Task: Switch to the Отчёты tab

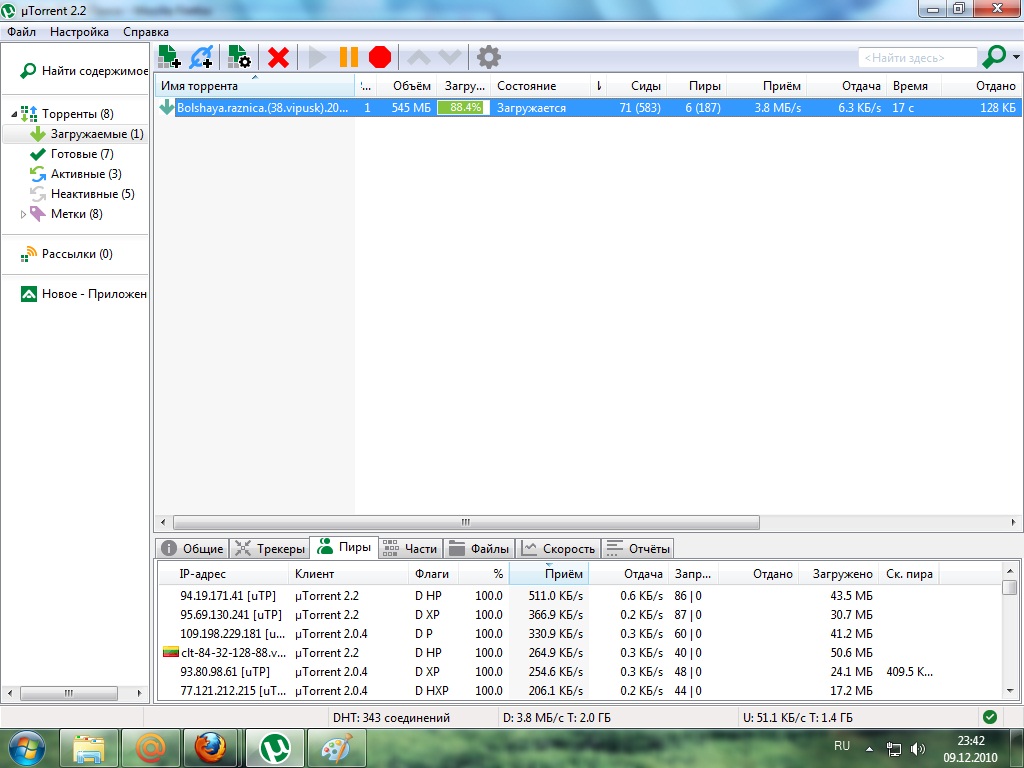Action: (x=637, y=549)
